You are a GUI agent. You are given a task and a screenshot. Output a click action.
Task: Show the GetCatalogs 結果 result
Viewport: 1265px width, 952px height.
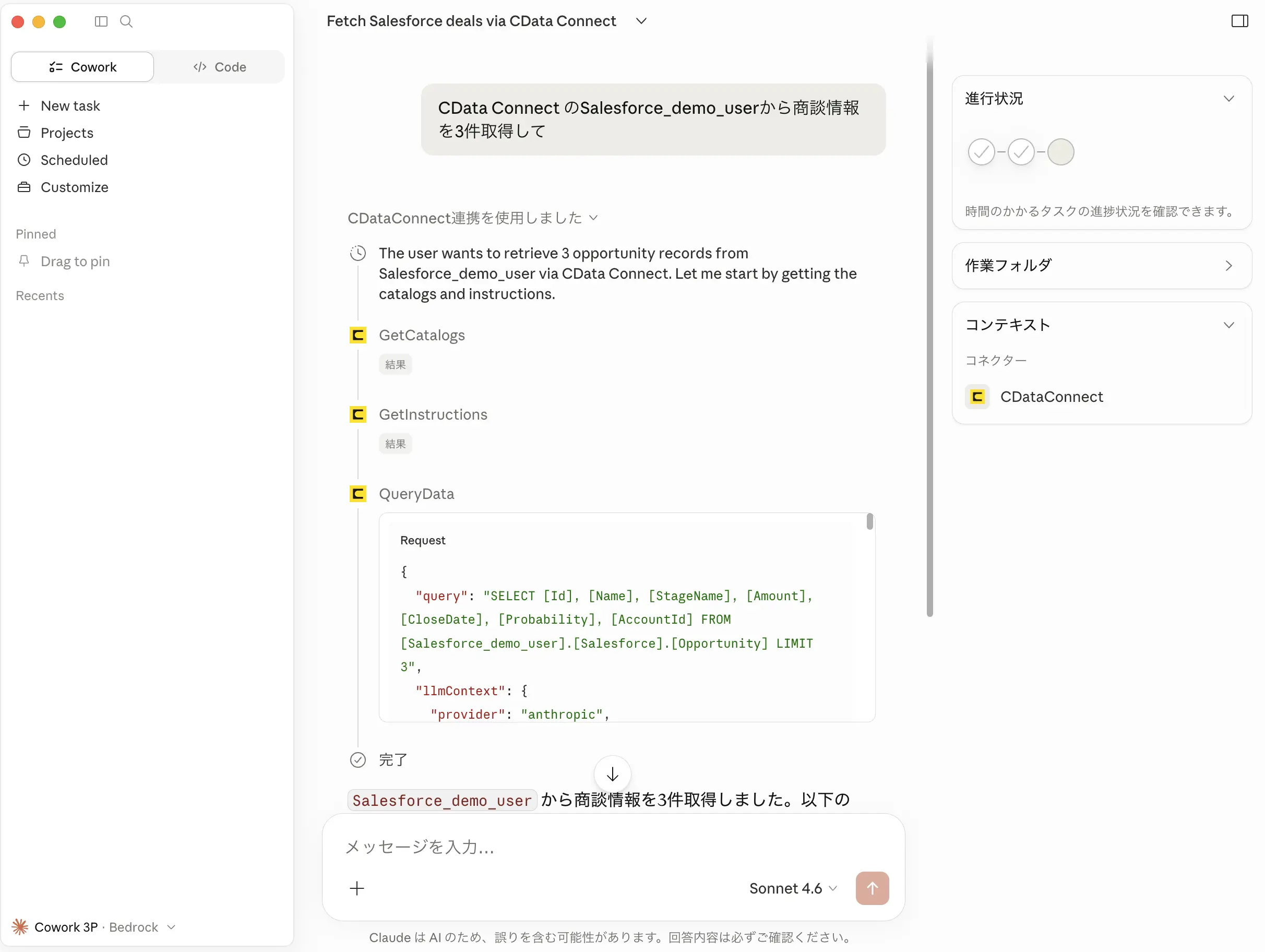pyautogui.click(x=395, y=364)
